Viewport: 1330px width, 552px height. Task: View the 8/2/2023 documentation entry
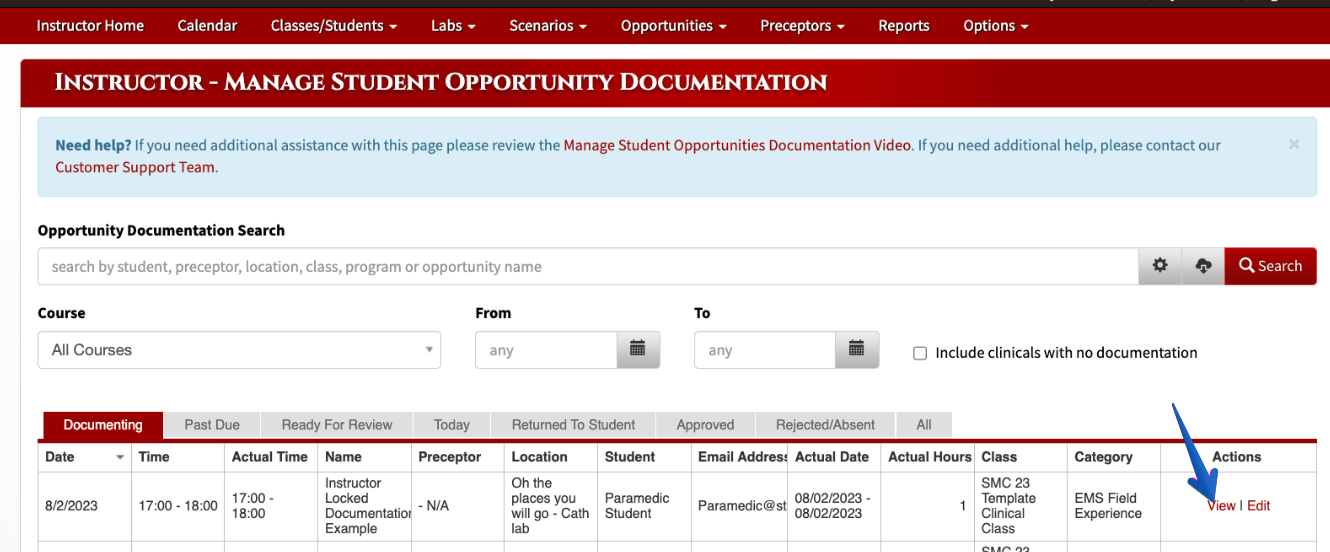(x=1221, y=506)
